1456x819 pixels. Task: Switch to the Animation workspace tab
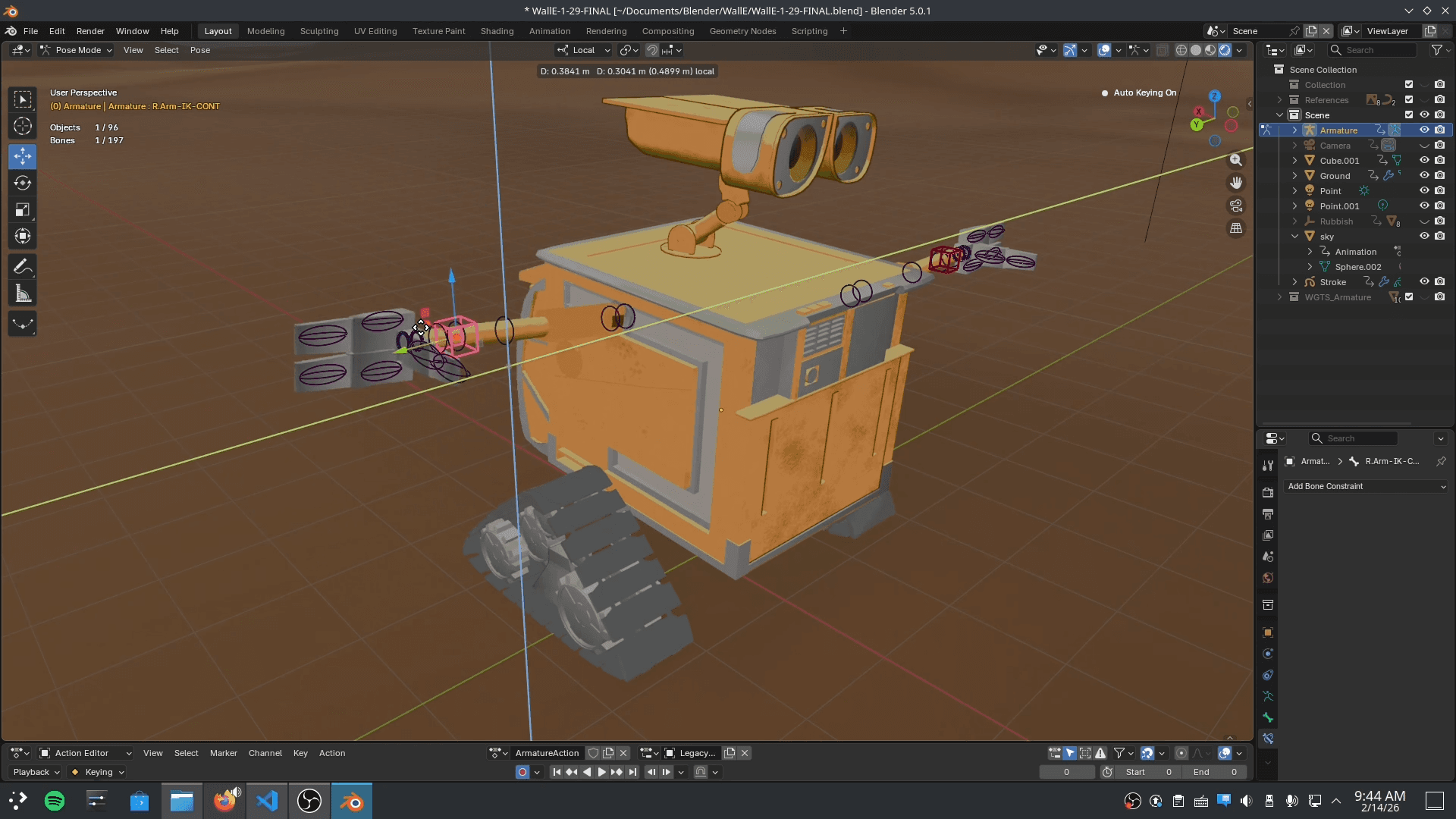(549, 31)
